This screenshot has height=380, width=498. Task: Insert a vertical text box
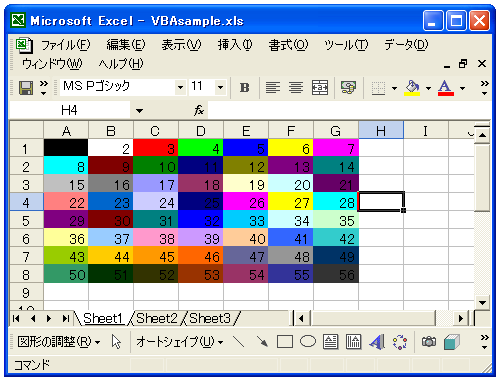point(353,342)
